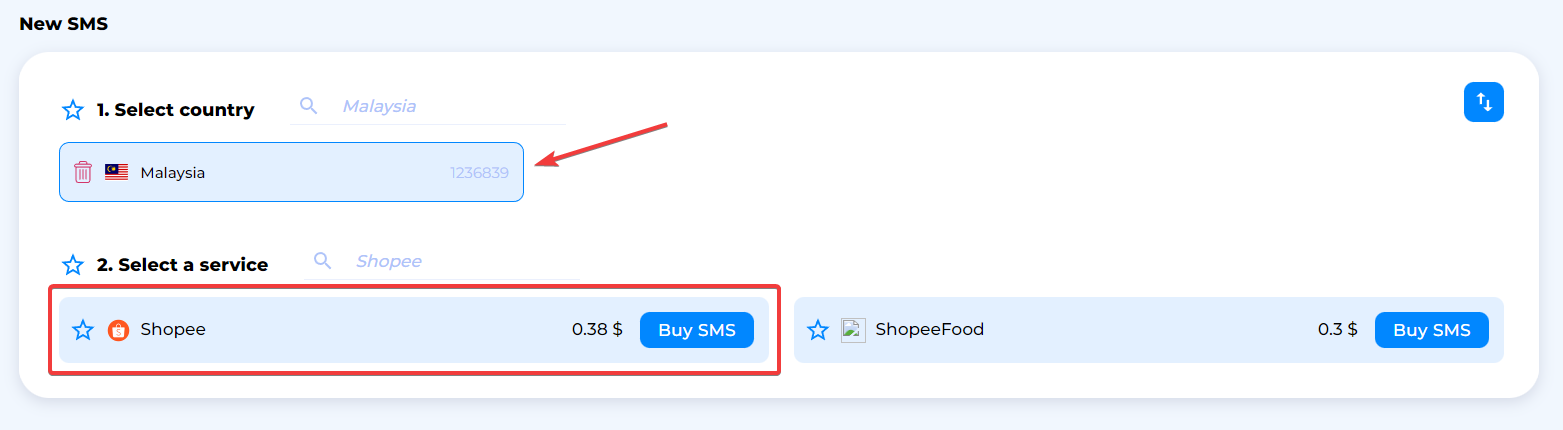Focus the Malaysia country search field

click(x=428, y=105)
